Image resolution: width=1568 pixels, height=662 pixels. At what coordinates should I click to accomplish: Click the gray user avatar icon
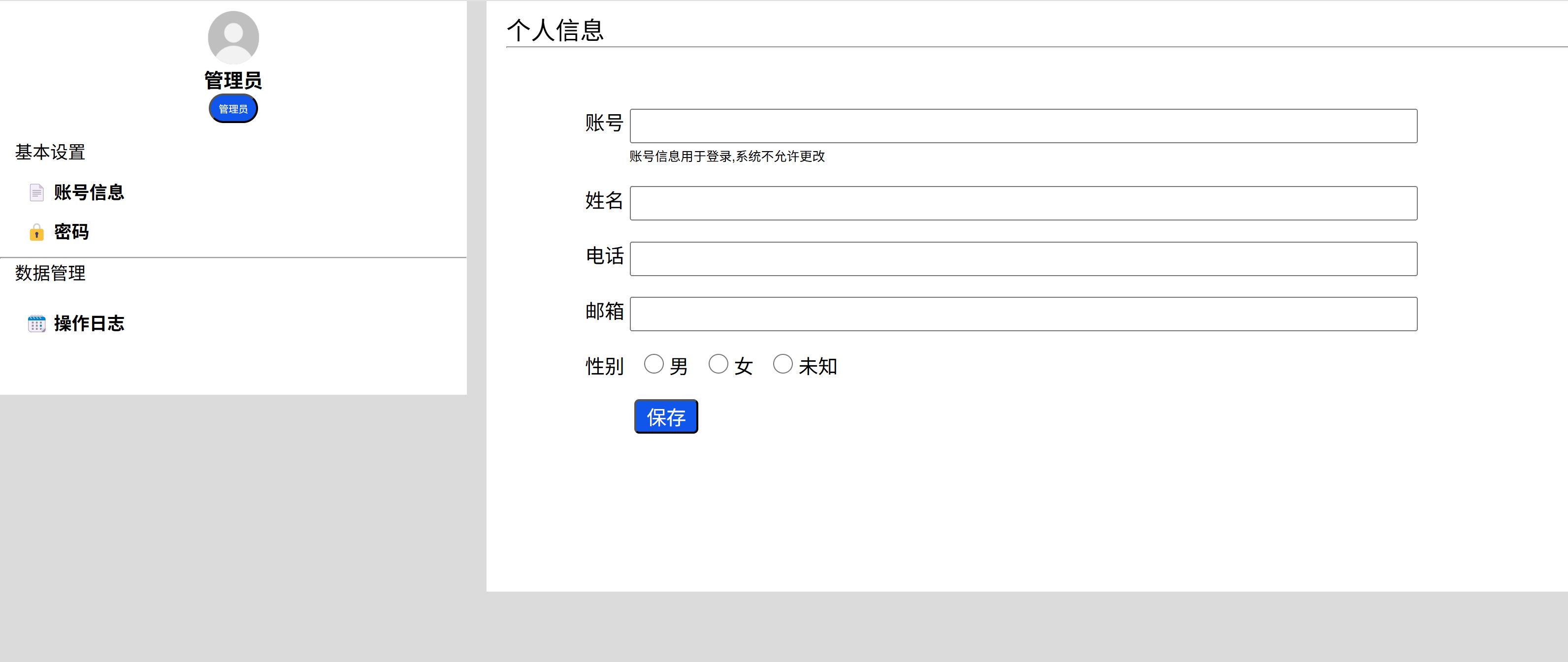(233, 37)
